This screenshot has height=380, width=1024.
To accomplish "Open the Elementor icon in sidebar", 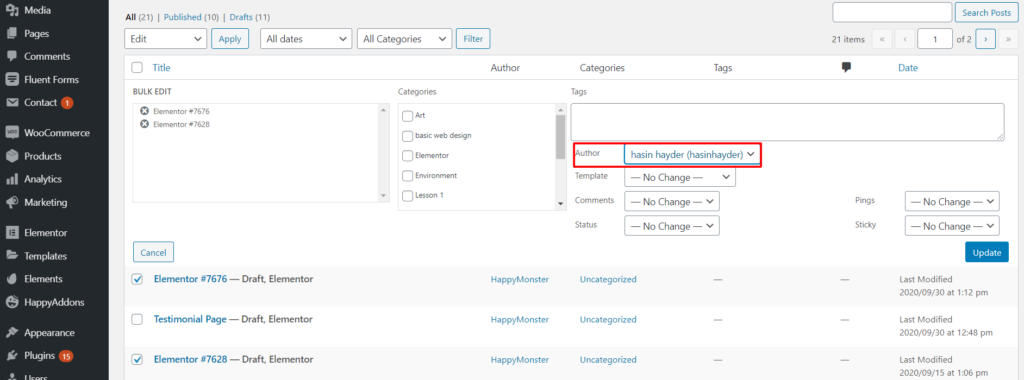I will click(12, 232).
